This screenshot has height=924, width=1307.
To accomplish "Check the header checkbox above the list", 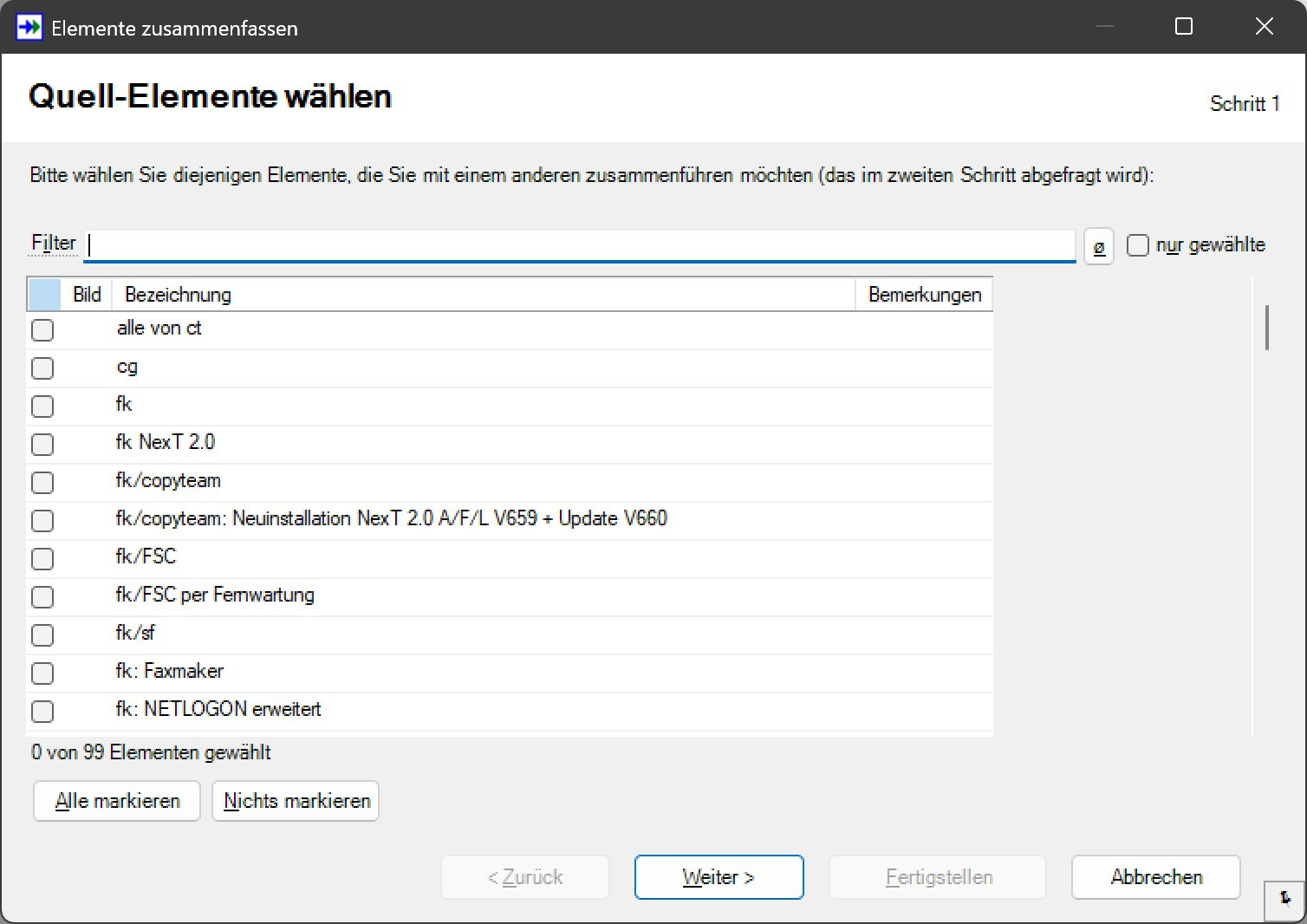I will 43,295.
